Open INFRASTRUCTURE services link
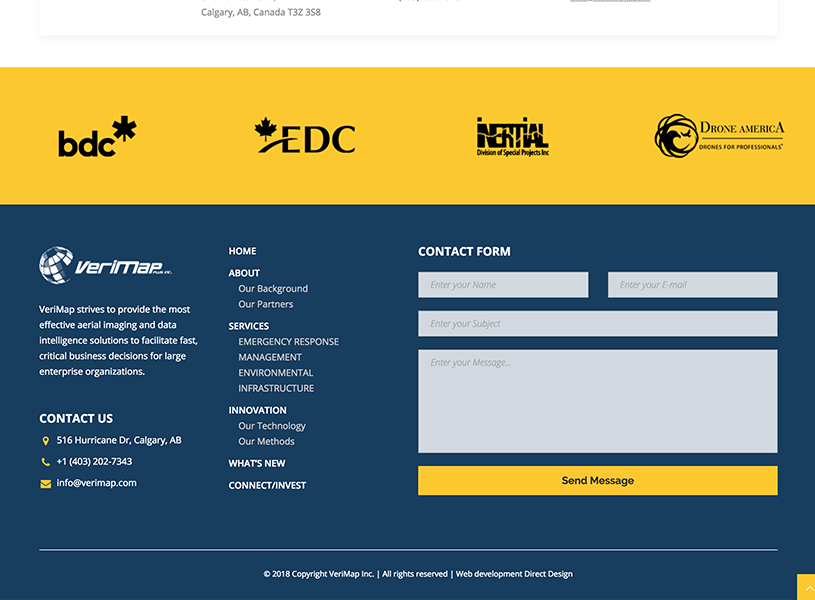This screenshot has width=815, height=600. tap(276, 388)
